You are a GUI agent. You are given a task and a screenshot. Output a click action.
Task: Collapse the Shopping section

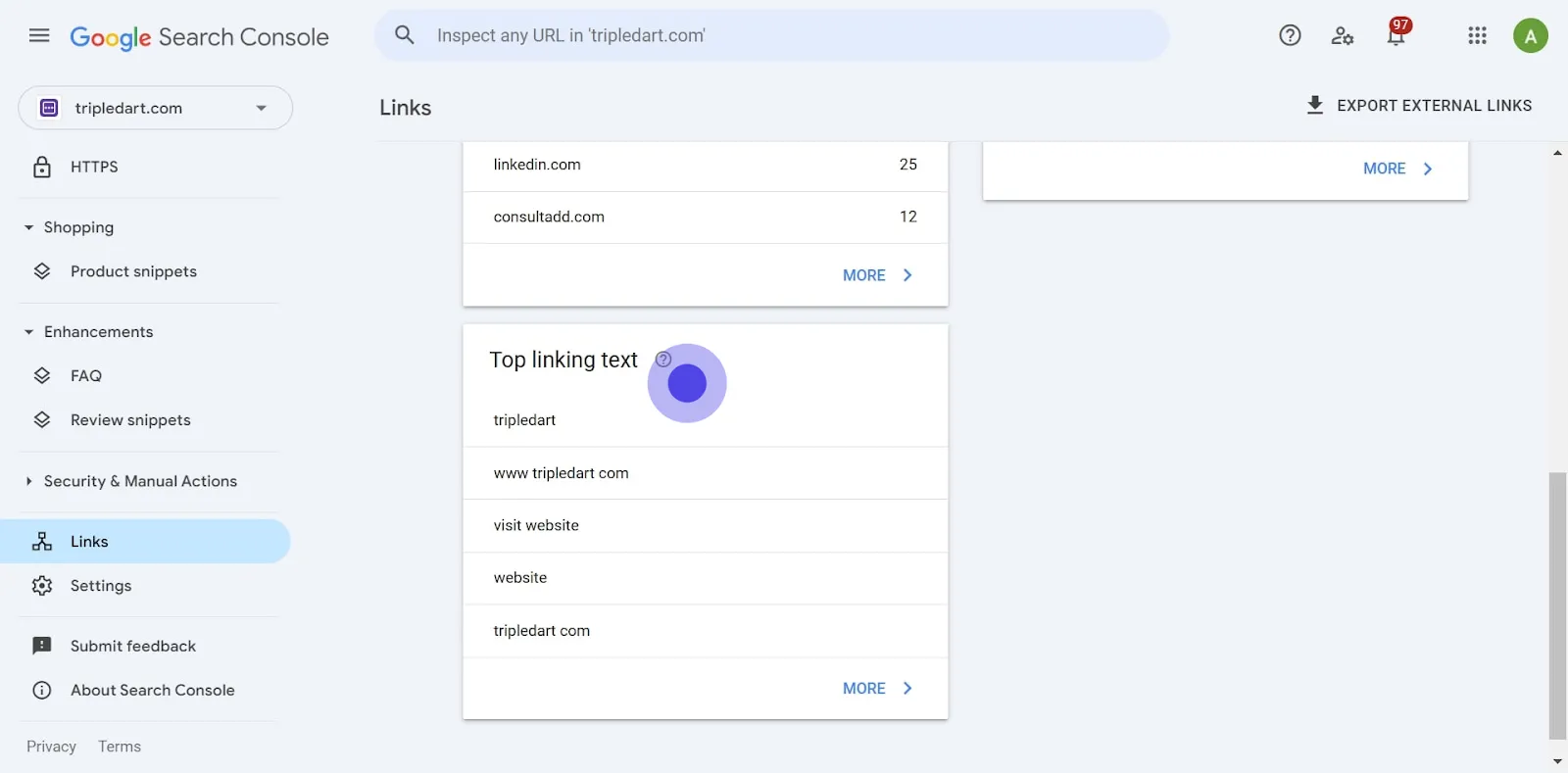pyautogui.click(x=28, y=227)
